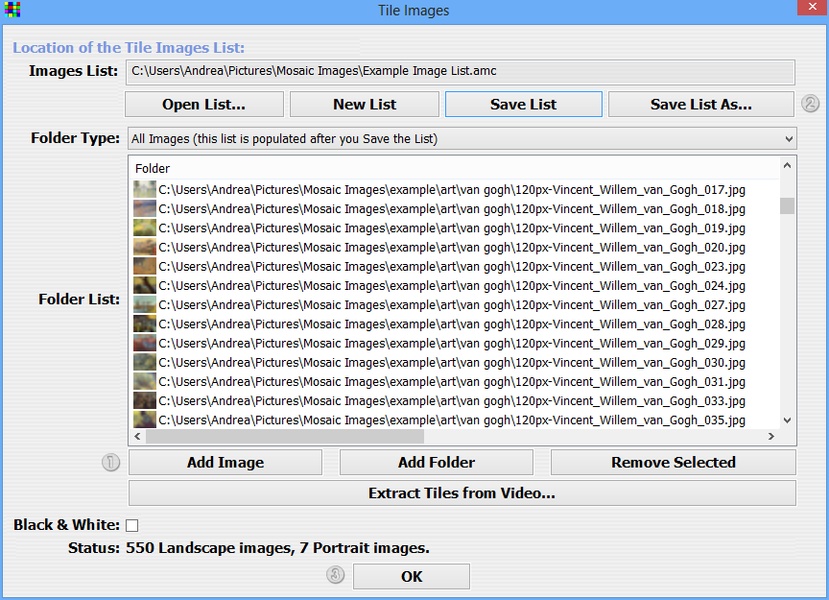Select thumbnail of Van Gogh 017 image
829x600 pixels.
point(144,190)
